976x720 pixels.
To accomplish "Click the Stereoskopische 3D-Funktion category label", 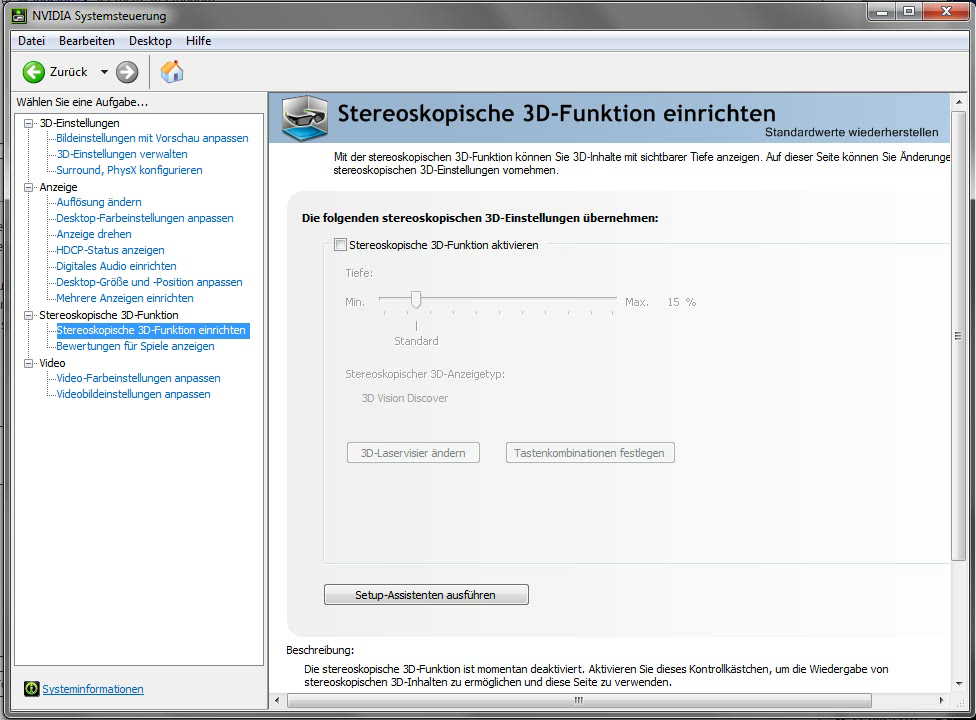I will pos(109,315).
